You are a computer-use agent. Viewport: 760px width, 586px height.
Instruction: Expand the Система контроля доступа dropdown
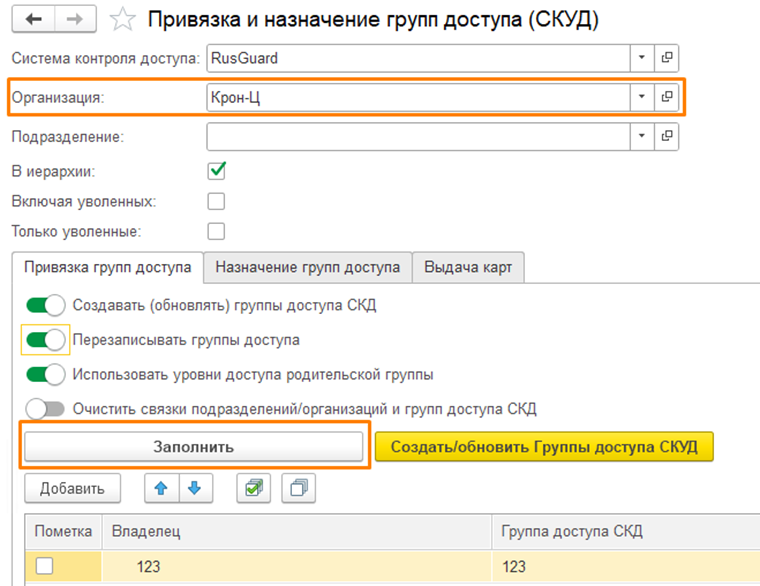(x=640, y=58)
